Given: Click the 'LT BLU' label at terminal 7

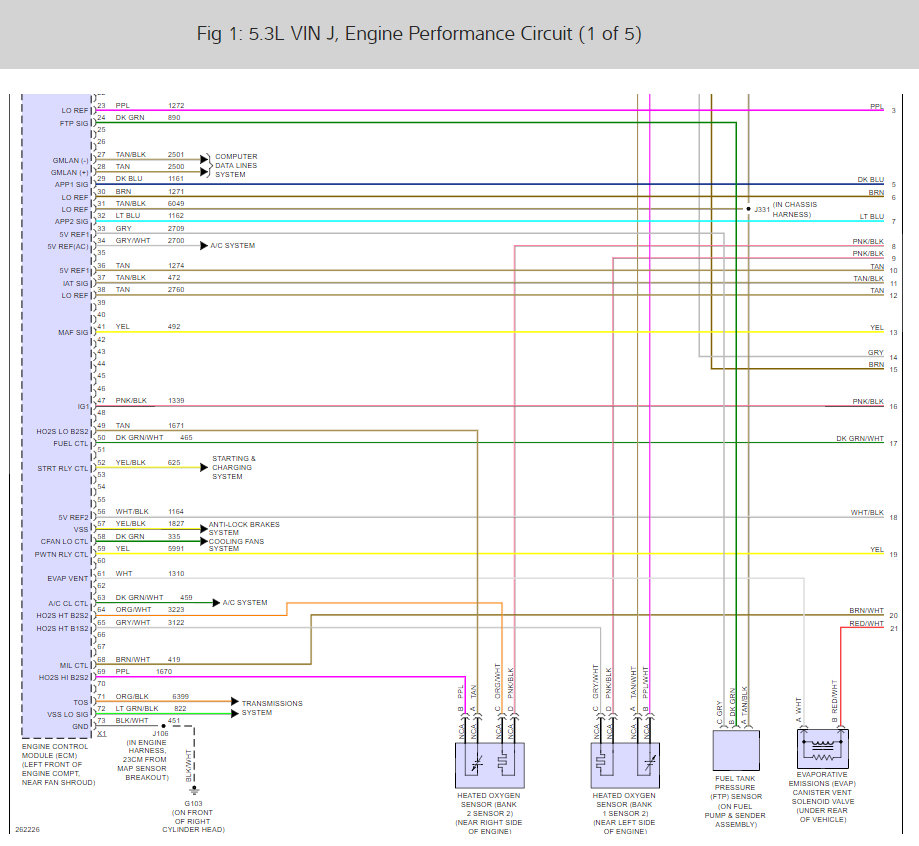Looking at the screenshot, I should coord(872,216).
